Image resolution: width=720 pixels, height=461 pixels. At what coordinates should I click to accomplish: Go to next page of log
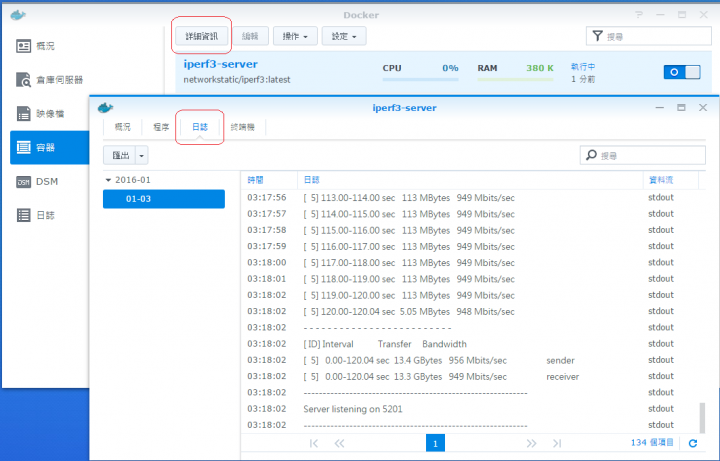(531, 443)
